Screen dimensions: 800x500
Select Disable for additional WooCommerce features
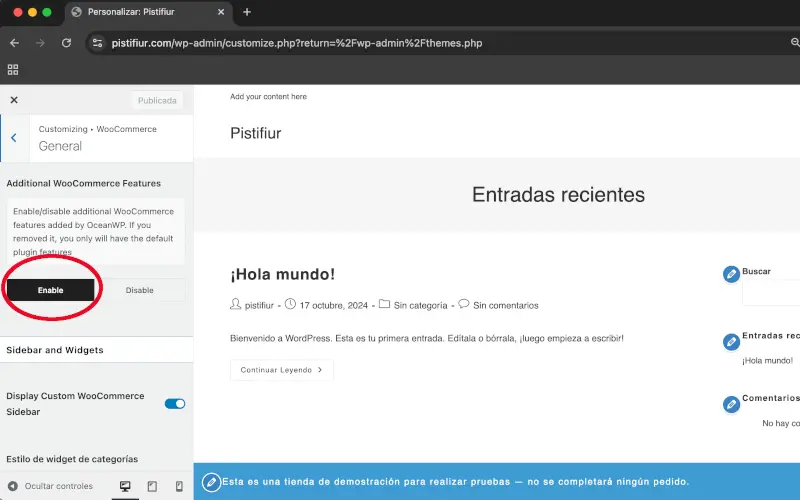click(139, 290)
